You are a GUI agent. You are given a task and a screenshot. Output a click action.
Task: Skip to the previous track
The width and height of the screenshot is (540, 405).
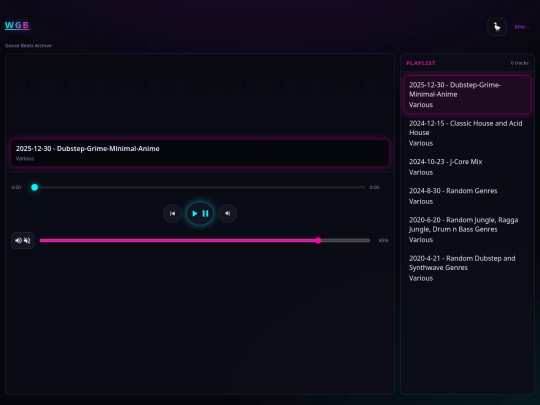coord(172,214)
